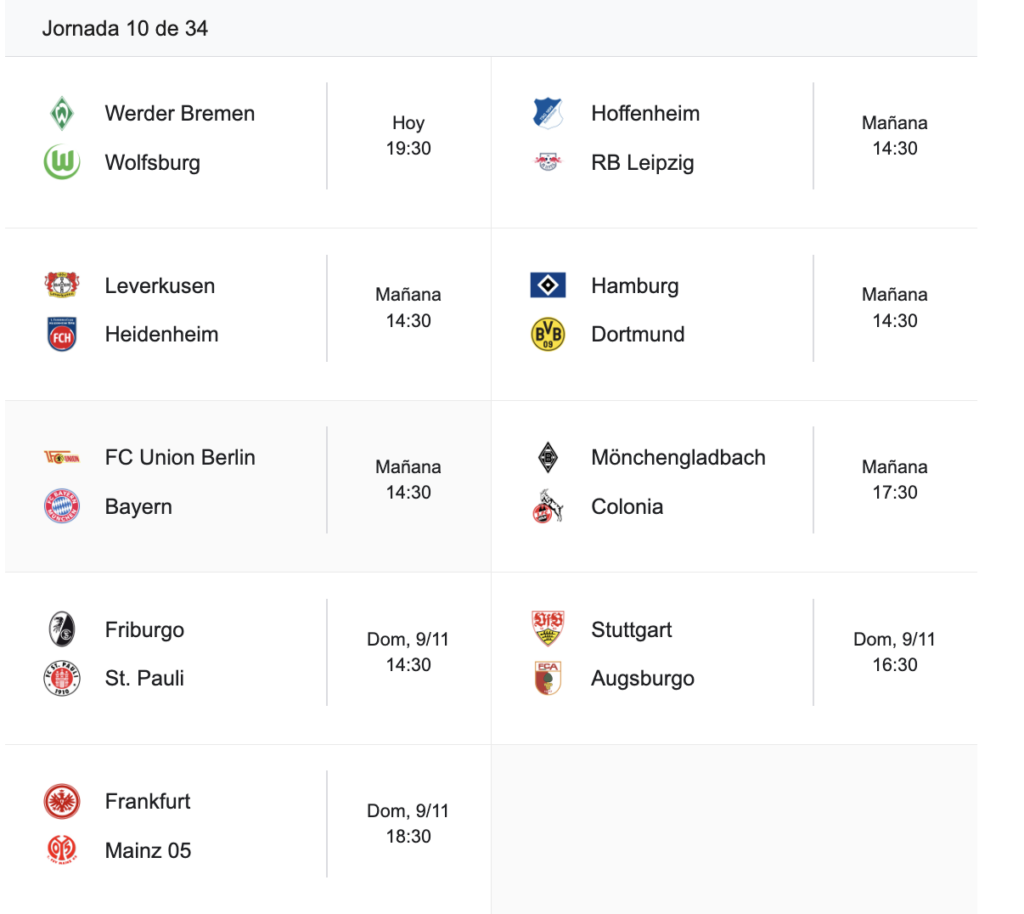
Task: Open the FC Union Berlin team link
Action: coord(180,457)
